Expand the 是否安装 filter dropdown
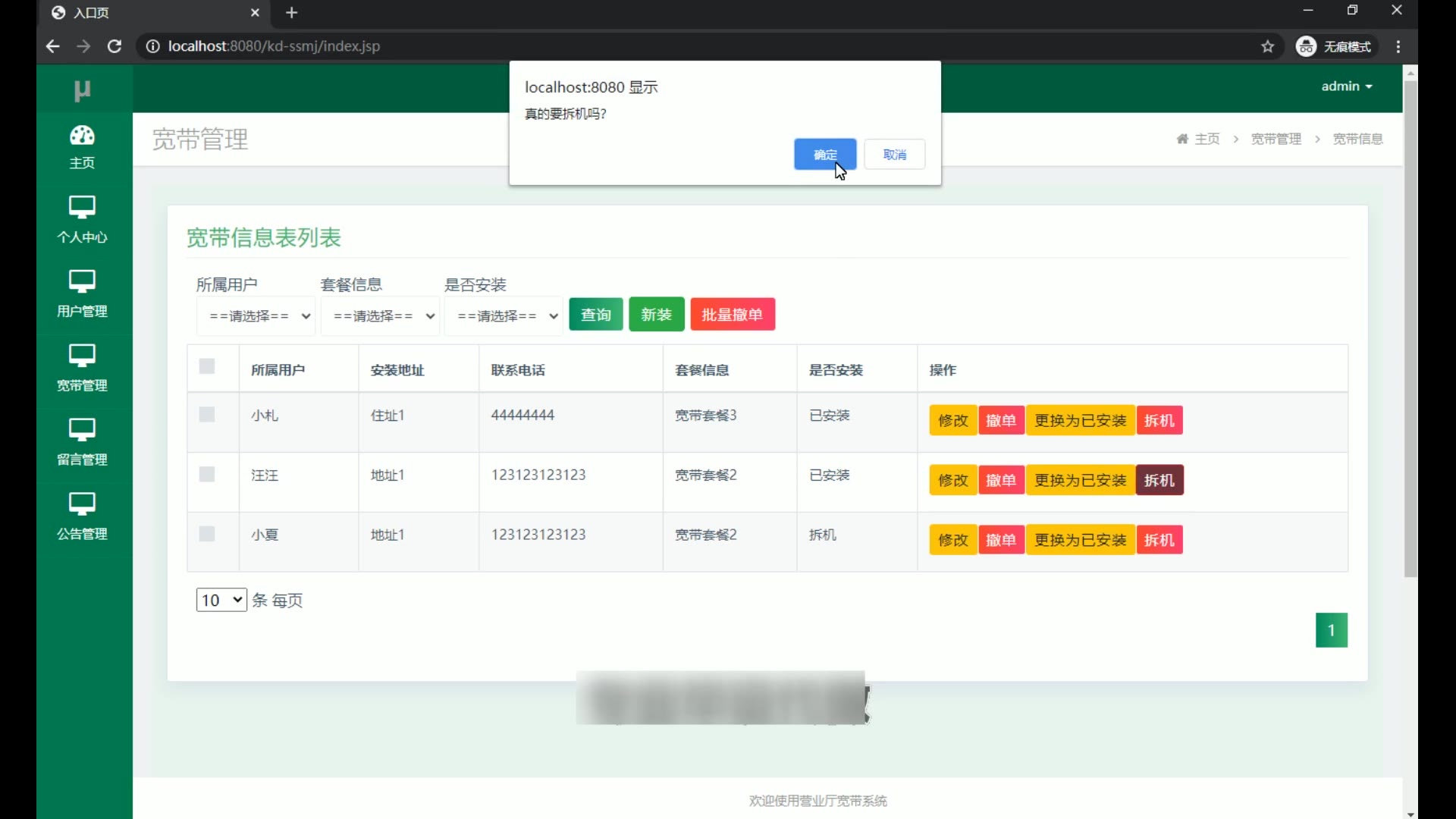 504,316
